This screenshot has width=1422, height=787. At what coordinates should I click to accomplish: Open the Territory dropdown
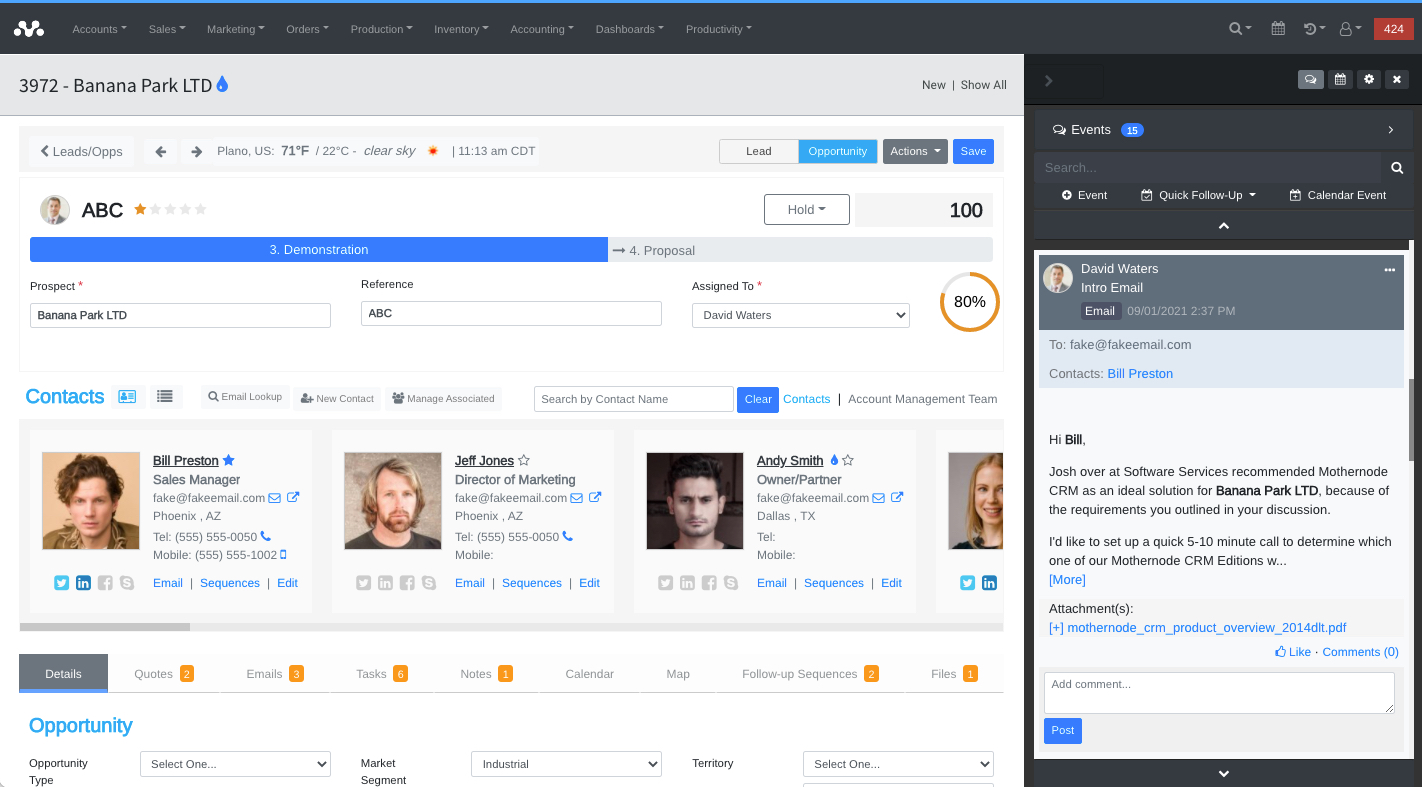pyautogui.click(x=898, y=764)
